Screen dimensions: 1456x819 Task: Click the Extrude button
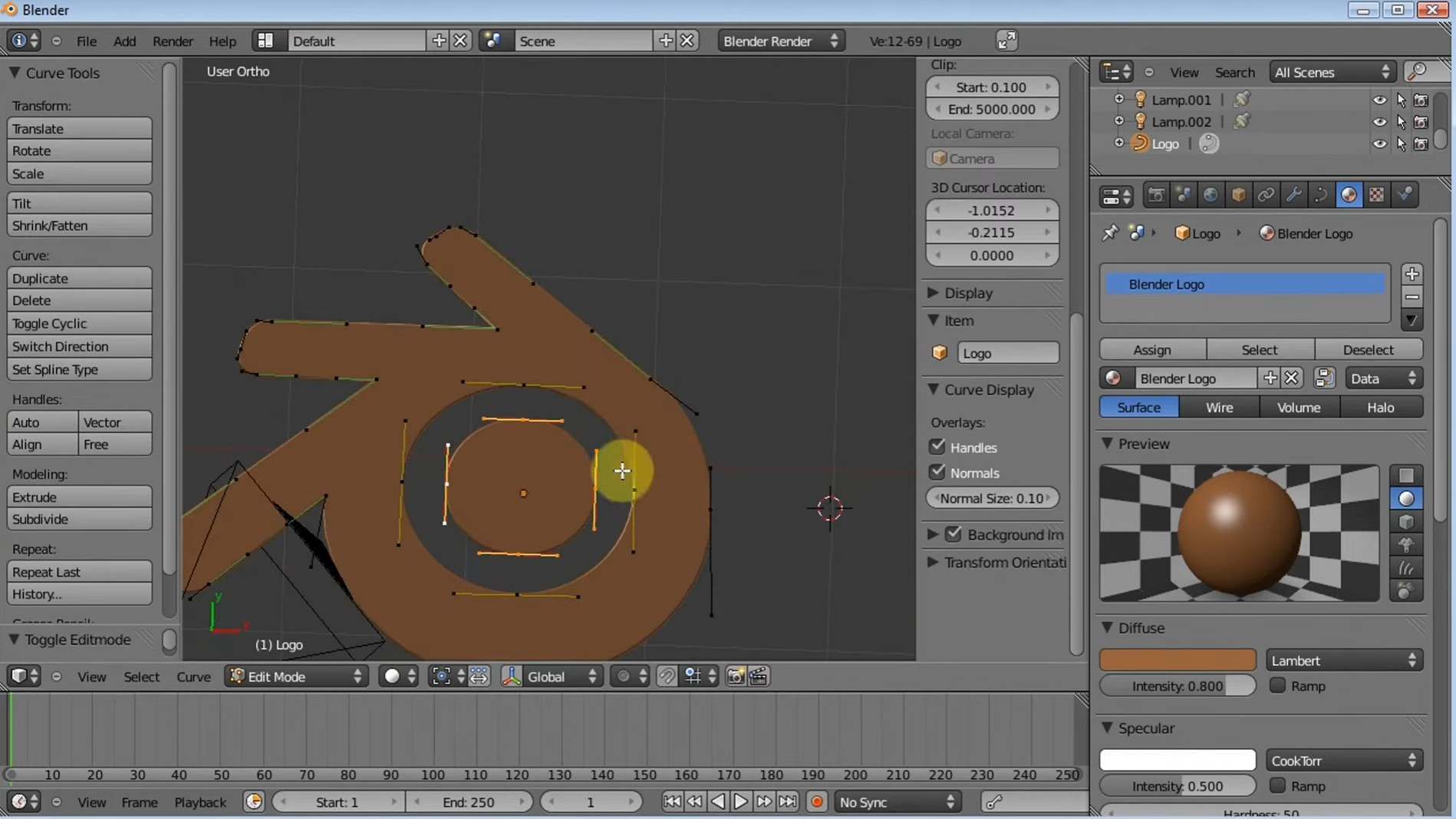[x=80, y=497]
